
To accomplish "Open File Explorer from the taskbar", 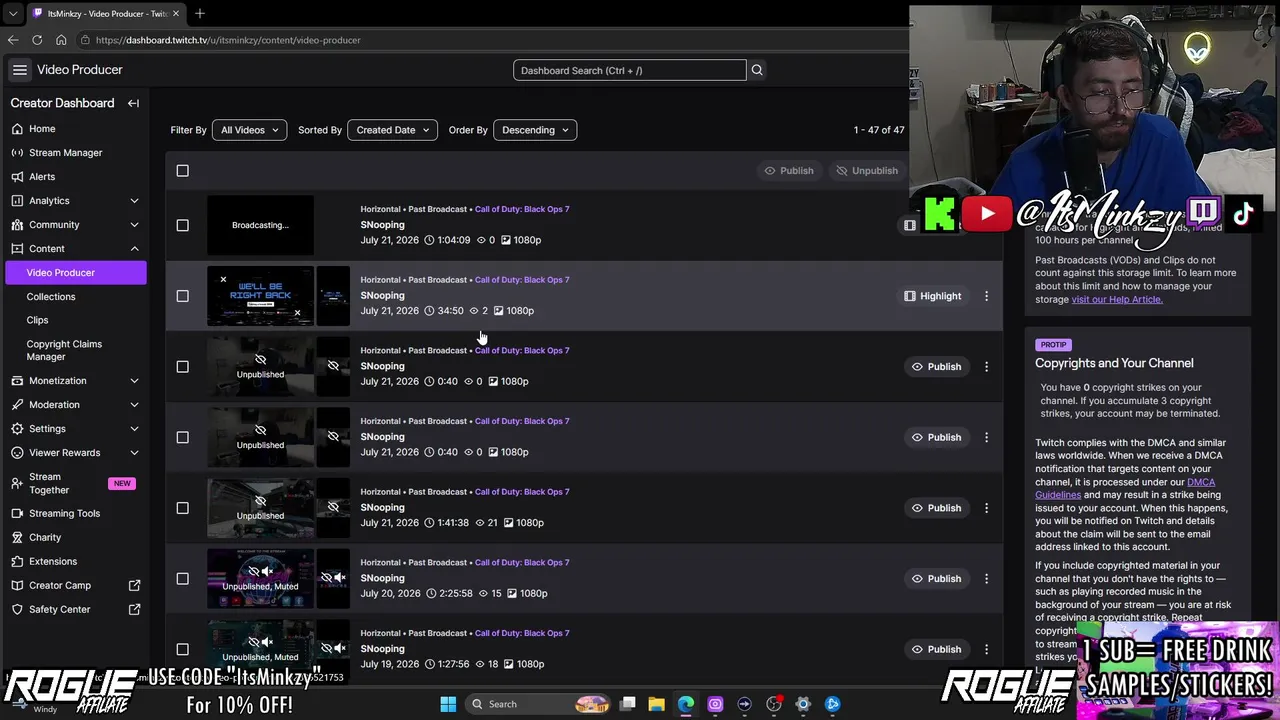I will [x=657, y=704].
